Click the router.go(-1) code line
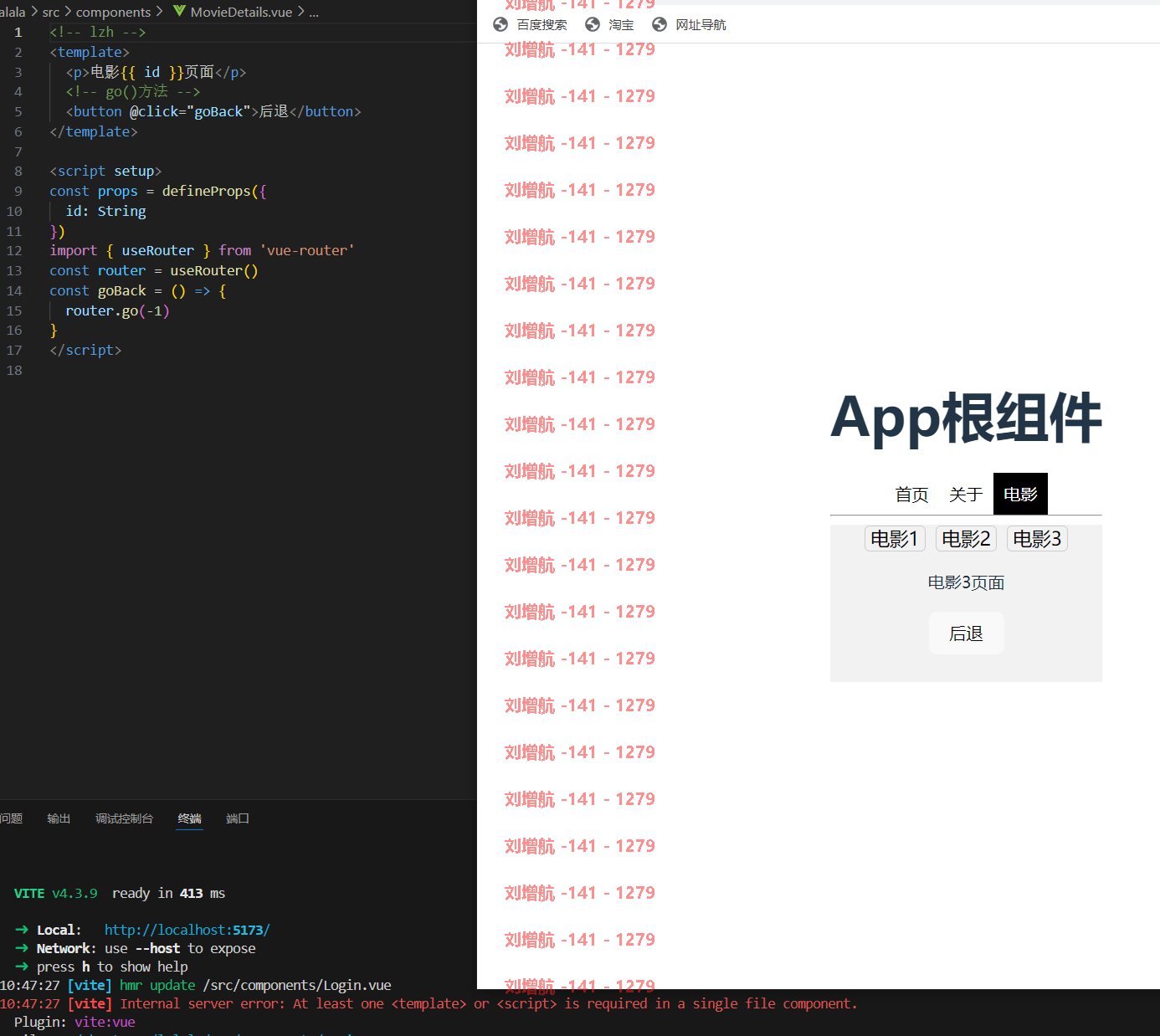 click(x=117, y=310)
